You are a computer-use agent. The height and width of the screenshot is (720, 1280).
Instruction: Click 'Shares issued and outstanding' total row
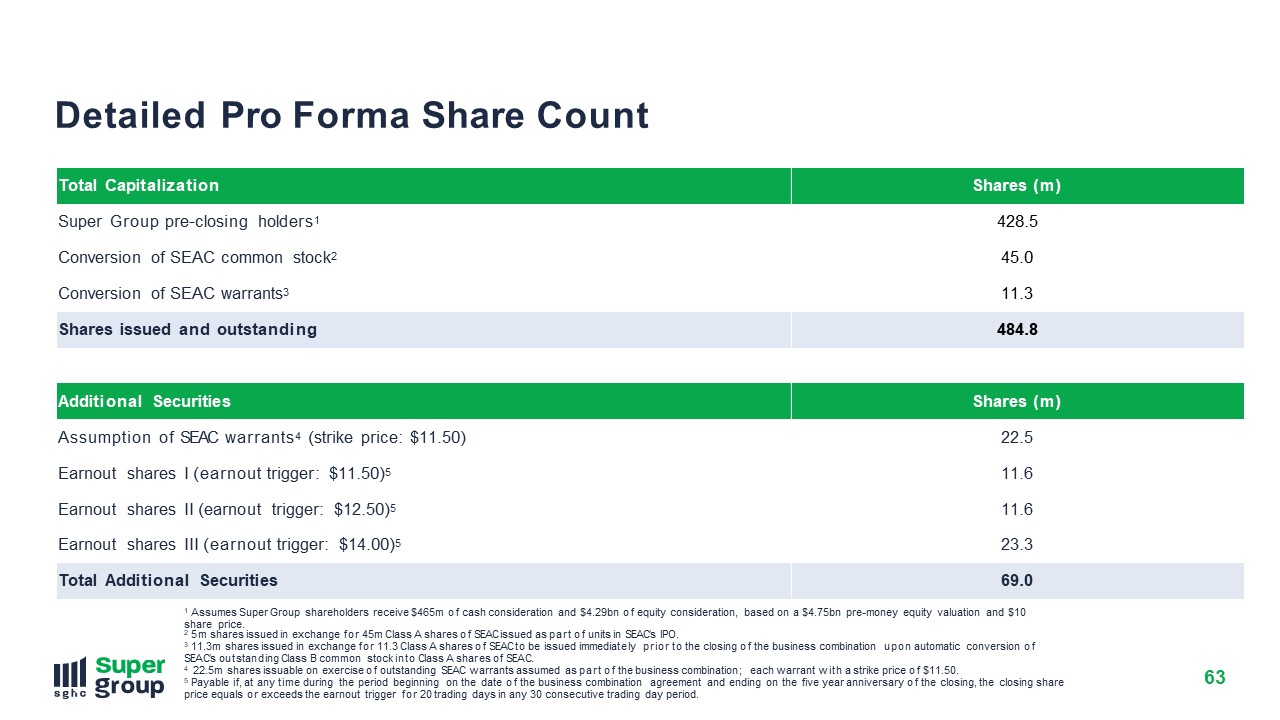pyautogui.click(x=650, y=330)
